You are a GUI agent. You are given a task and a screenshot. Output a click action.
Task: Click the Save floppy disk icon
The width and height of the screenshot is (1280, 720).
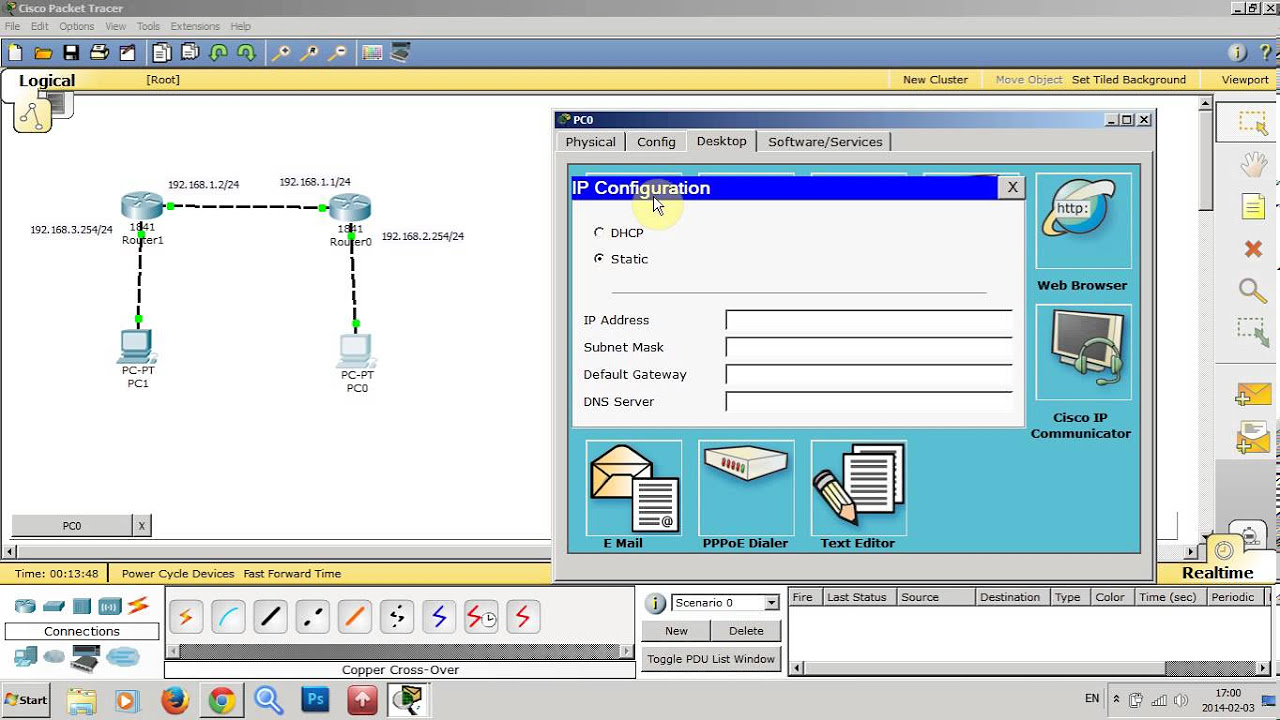point(71,53)
